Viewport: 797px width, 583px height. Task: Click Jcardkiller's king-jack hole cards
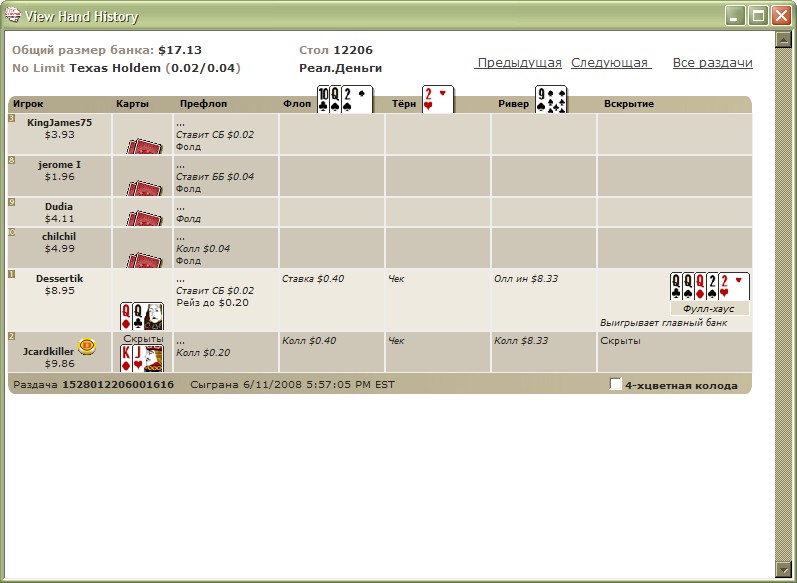coord(142,358)
